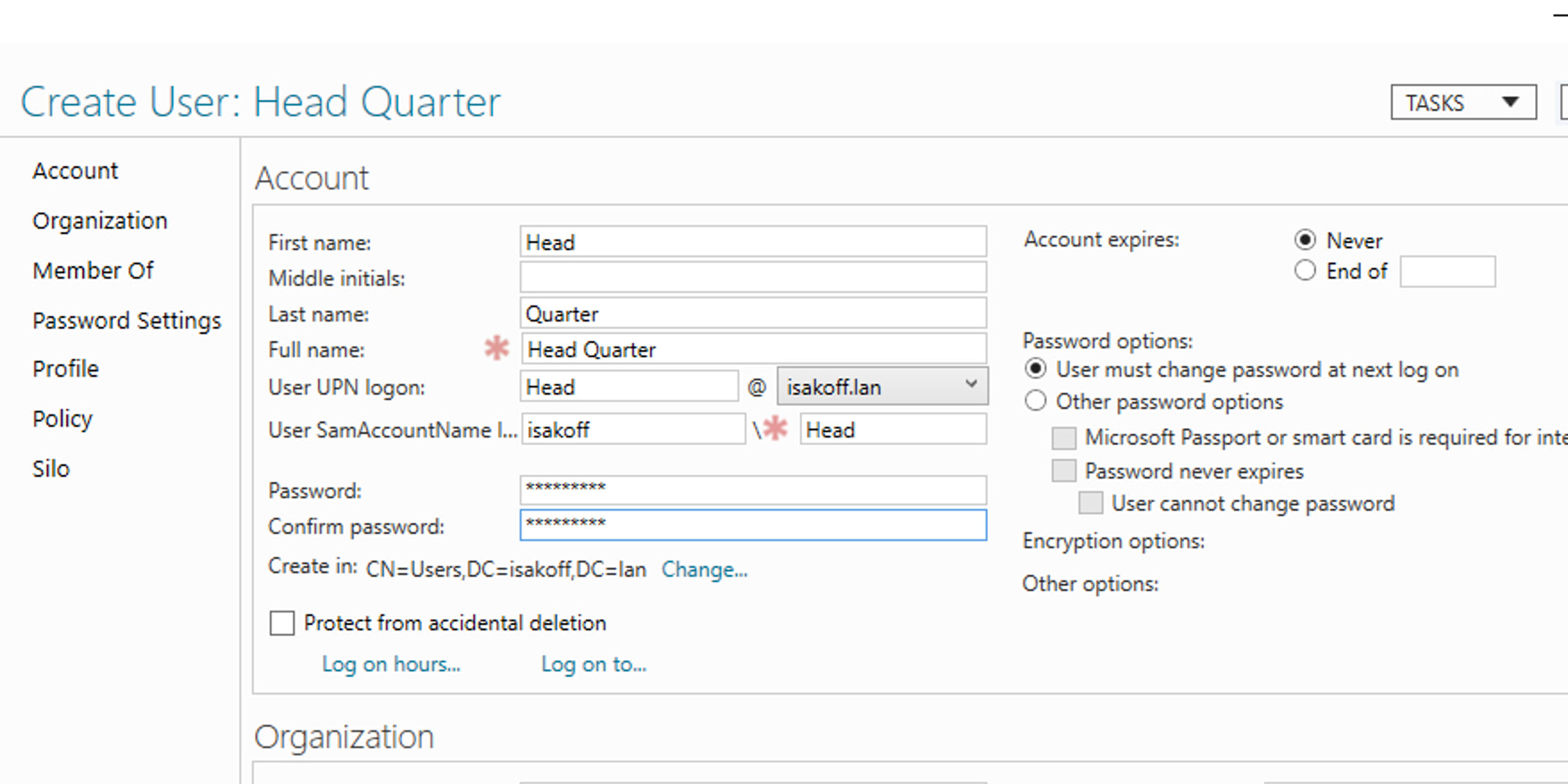Image resolution: width=1568 pixels, height=784 pixels.
Task: Open the TASKS dropdown menu
Action: 1463,103
